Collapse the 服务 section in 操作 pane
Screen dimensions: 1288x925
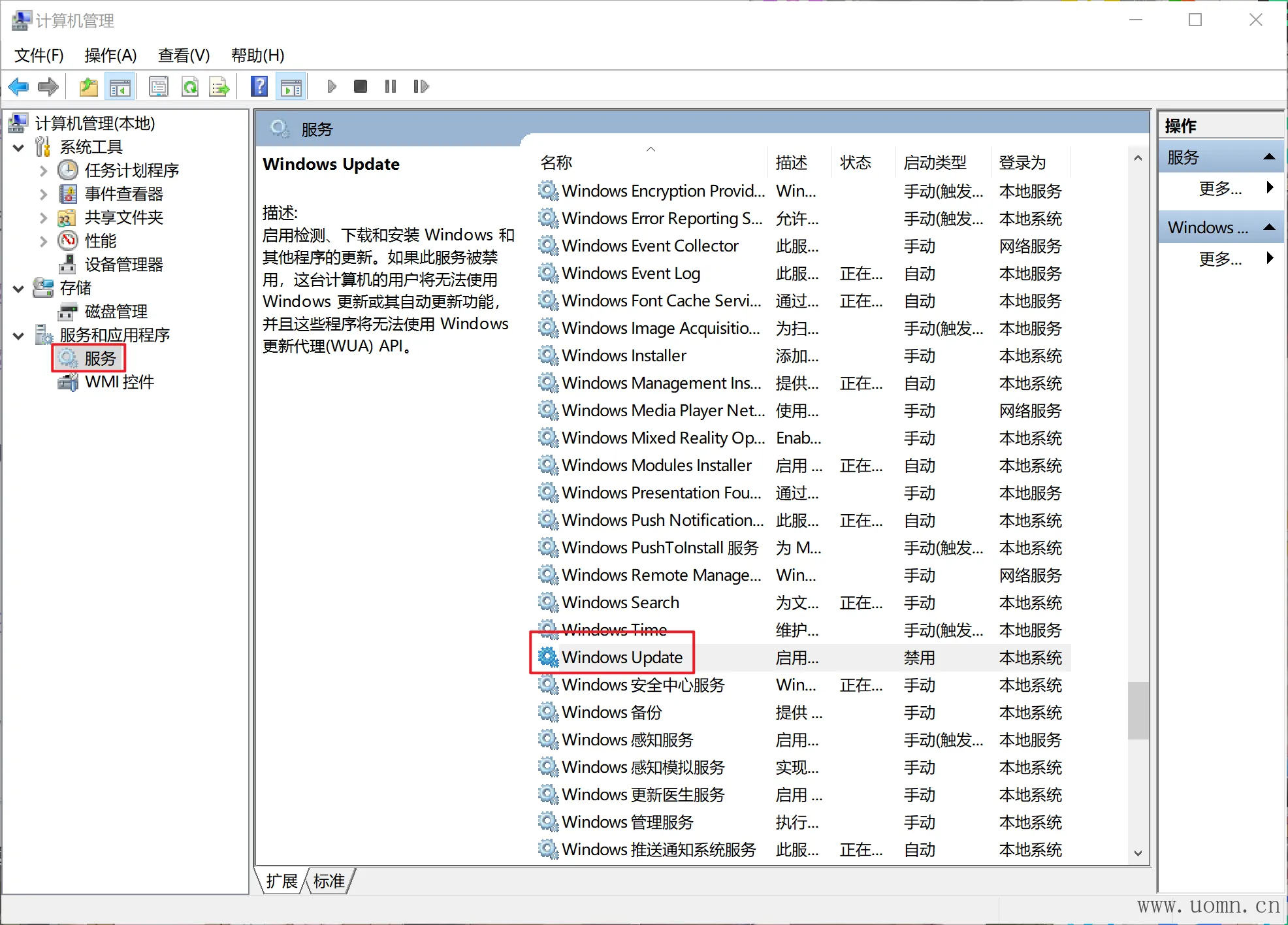[x=1269, y=157]
